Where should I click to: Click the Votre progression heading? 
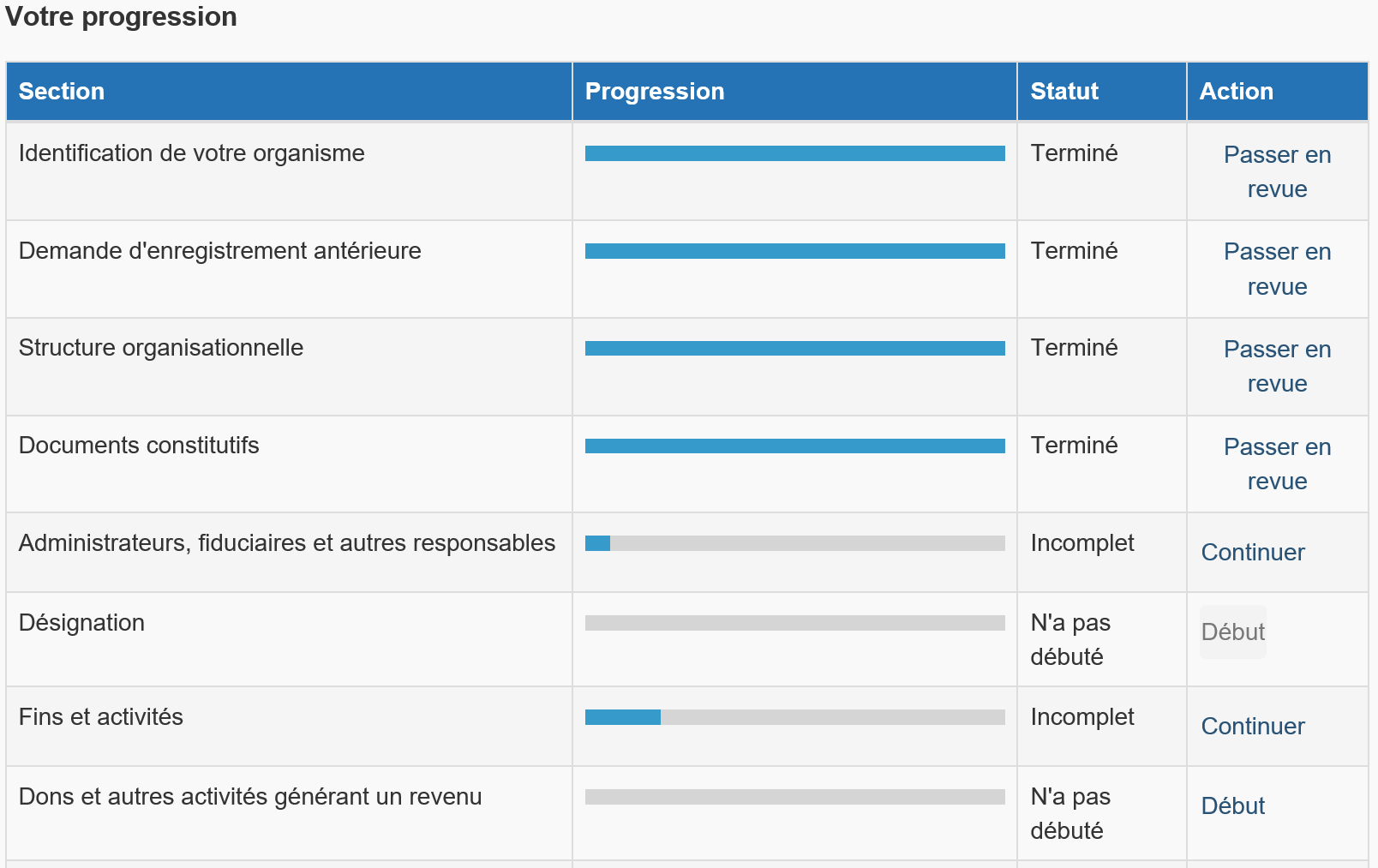point(121,17)
